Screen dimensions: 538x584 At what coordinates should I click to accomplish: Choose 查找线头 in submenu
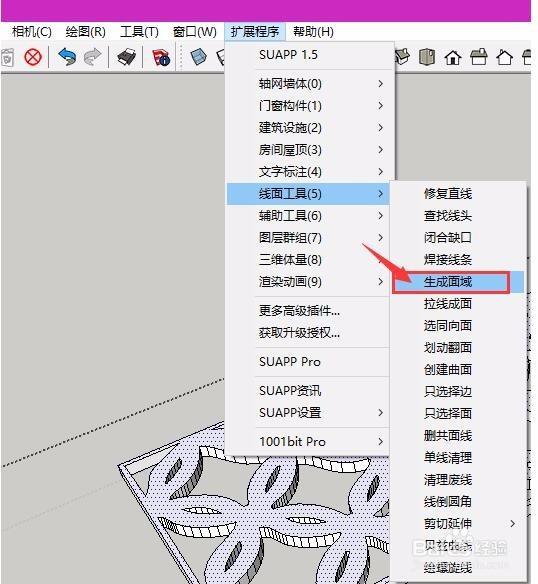pos(458,216)
